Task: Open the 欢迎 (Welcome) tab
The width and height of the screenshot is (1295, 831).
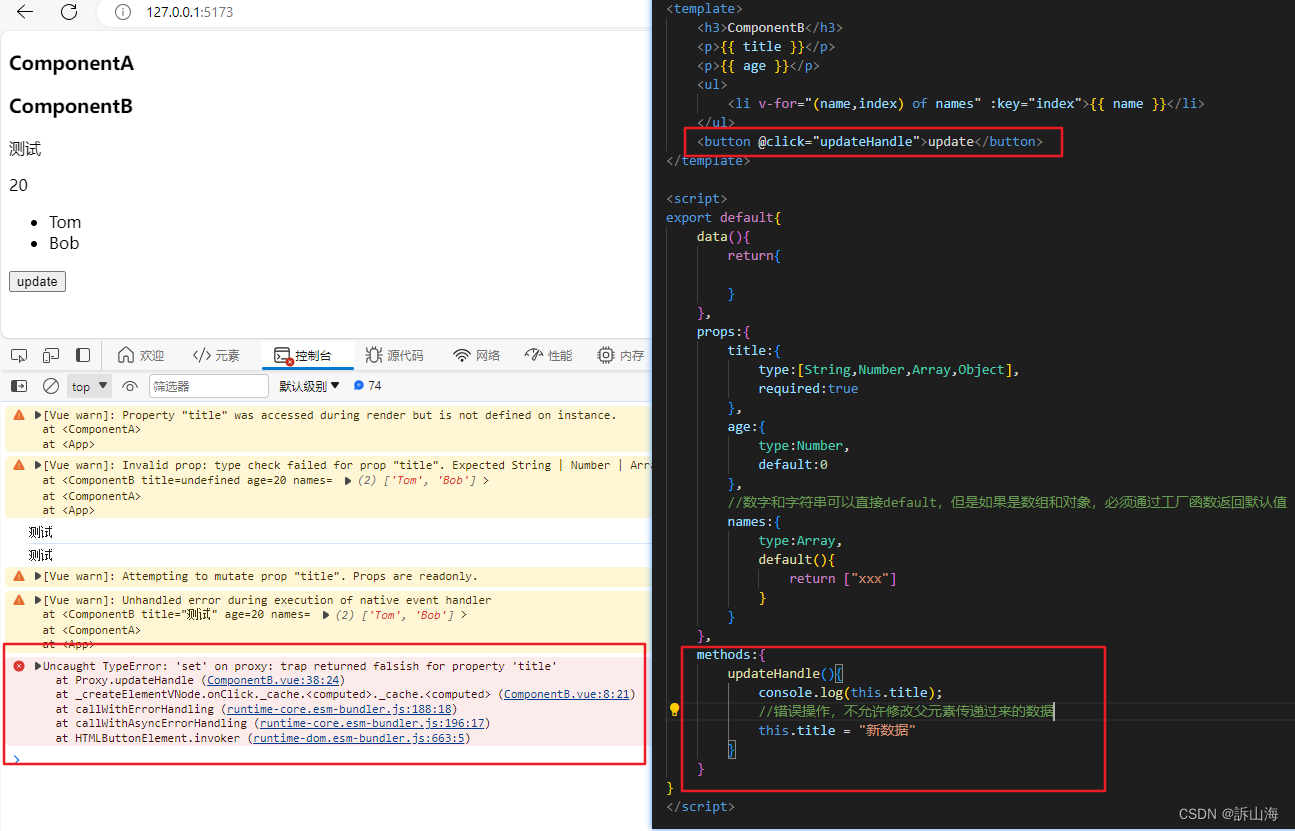Action: pyautogui.click(x=141, y=355)
